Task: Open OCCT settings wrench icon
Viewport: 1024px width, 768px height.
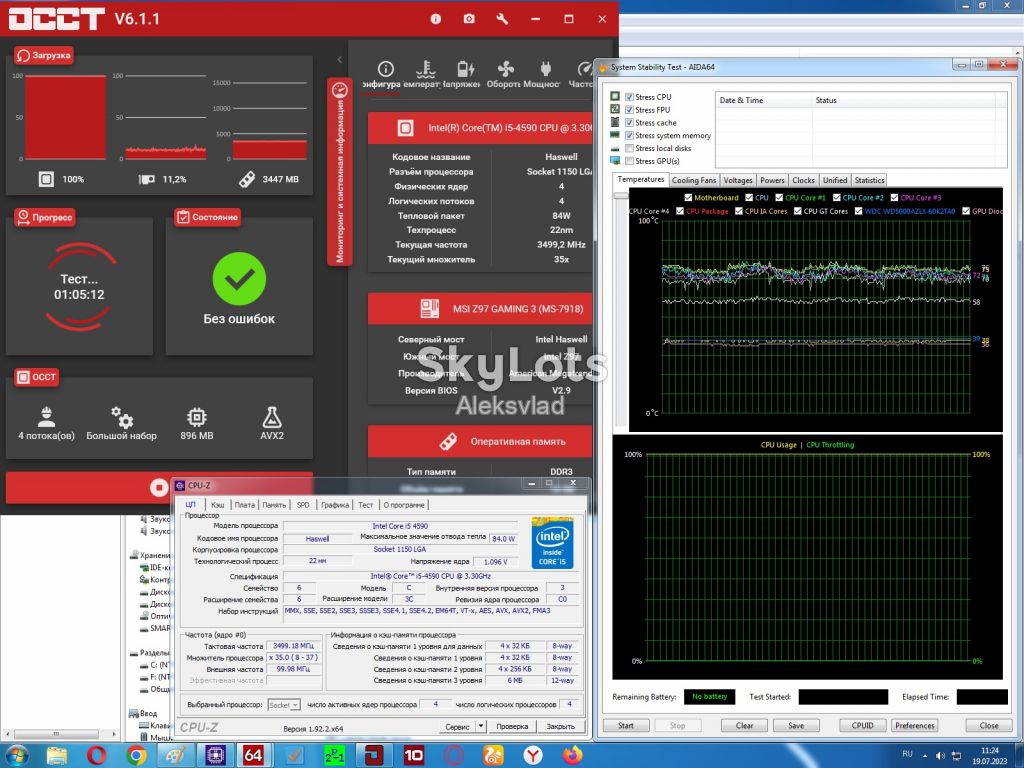Action: click(502, 19)
